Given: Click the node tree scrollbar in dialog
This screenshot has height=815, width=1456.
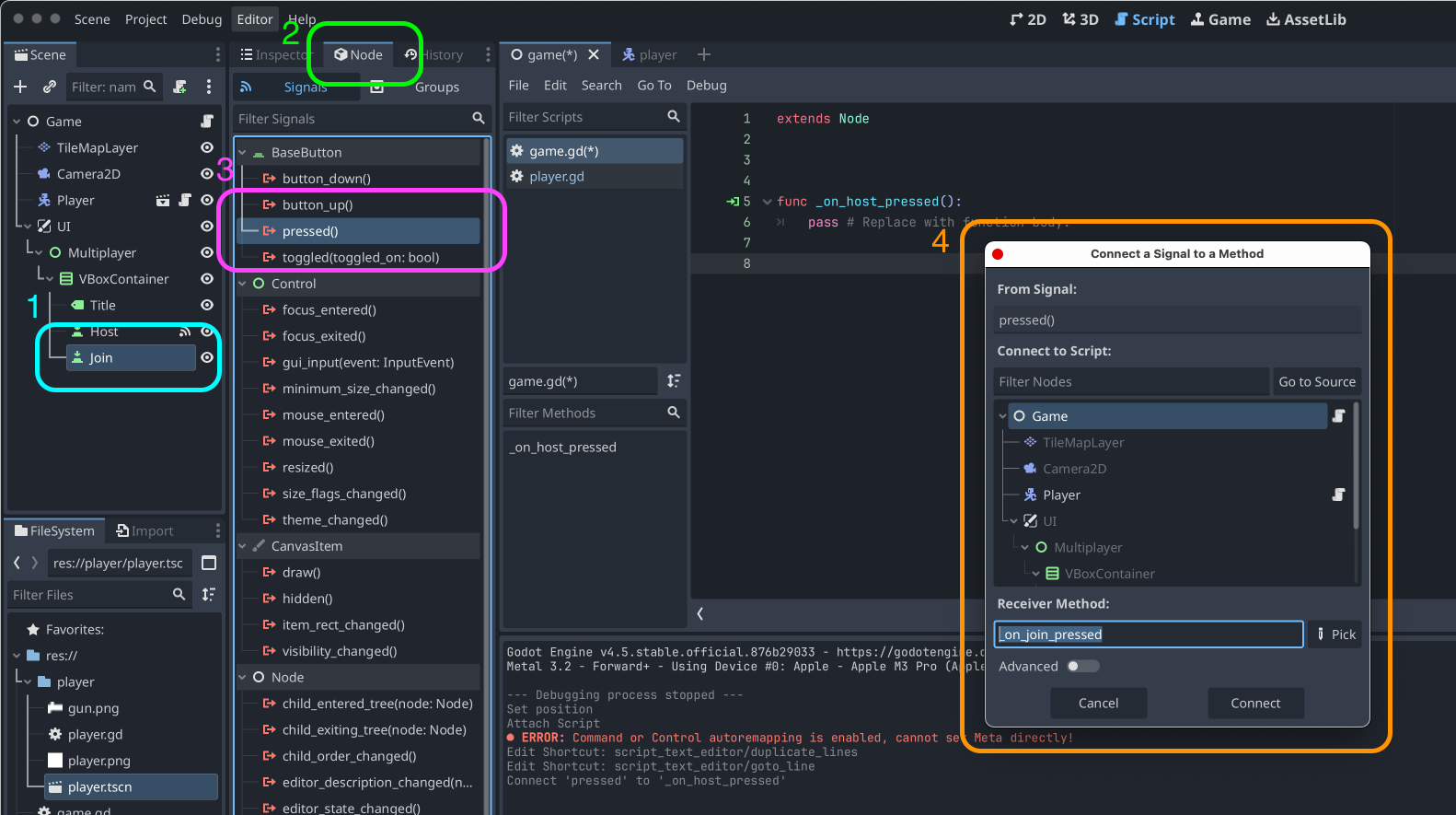Looking at the screenshot, I should tap(1356, 466).
